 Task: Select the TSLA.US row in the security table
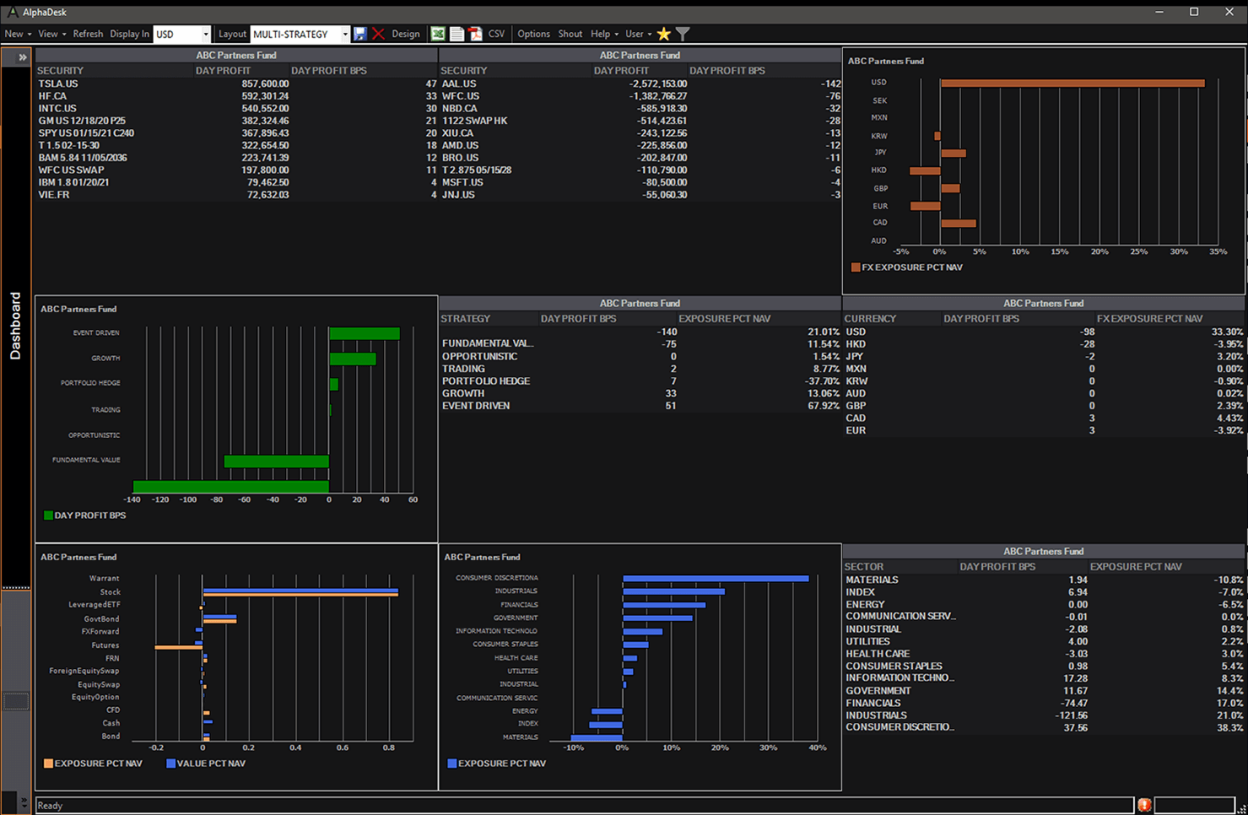(x=57, y=84)
